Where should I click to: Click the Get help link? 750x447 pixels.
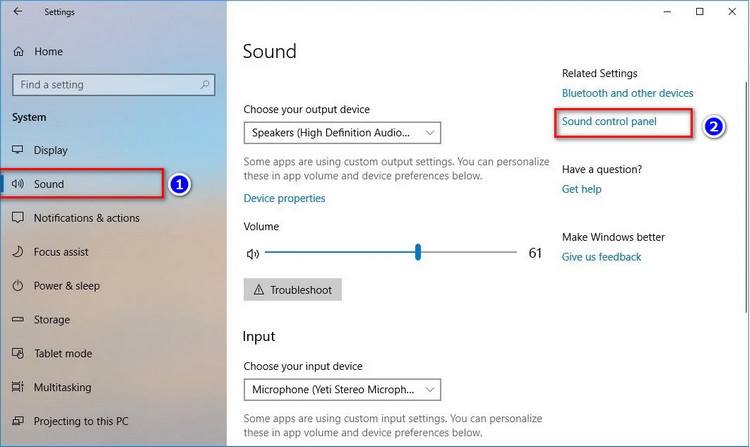(581, 189)
